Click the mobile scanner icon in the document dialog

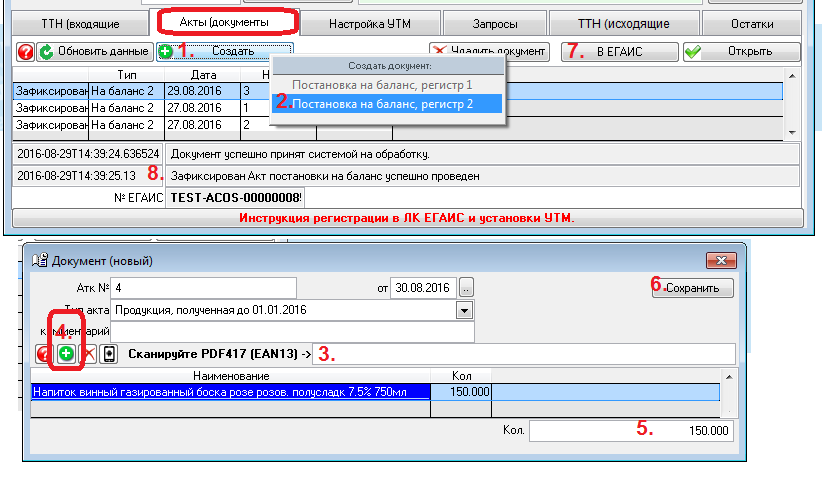109,354
